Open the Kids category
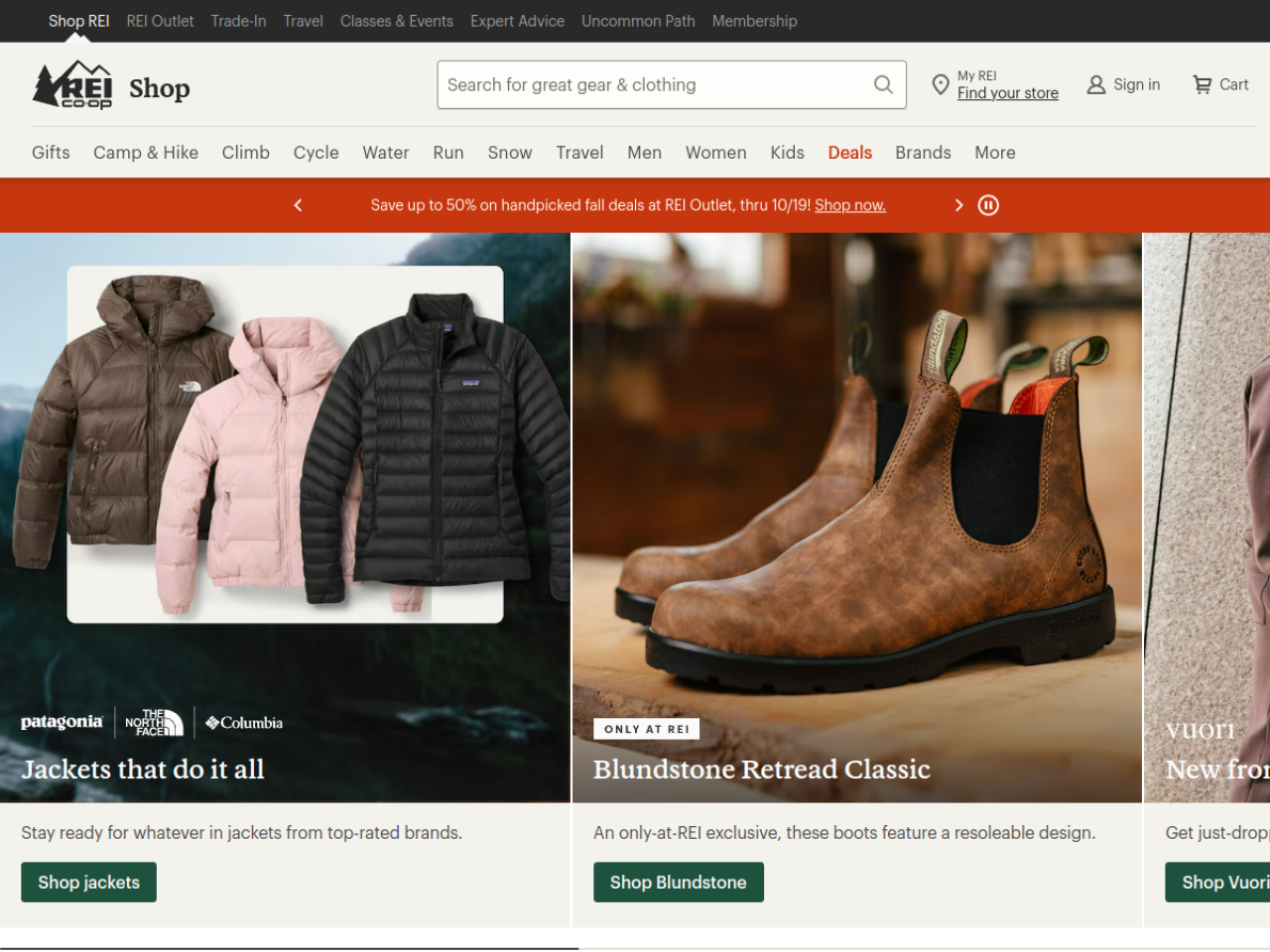This screenshot has height=952, width=1270. [787, 153]
